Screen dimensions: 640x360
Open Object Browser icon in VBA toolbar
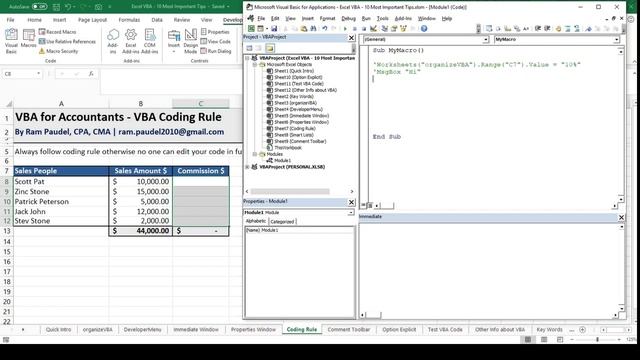[x=403, y=29]
